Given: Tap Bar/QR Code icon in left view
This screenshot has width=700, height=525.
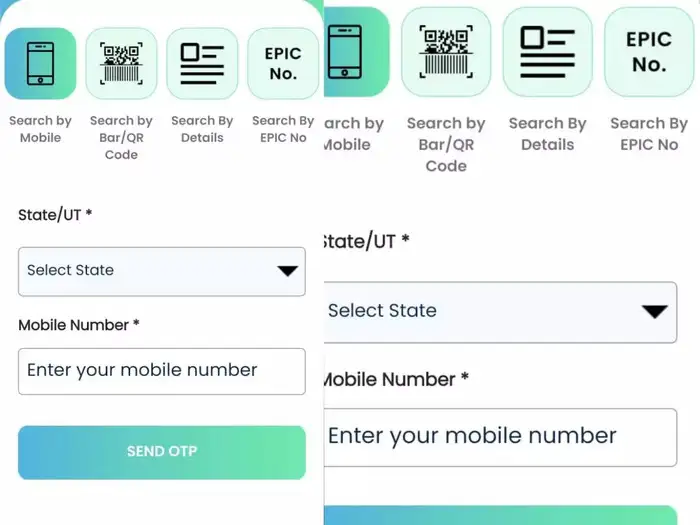Looking at the screenshot, I should (121, 63).
